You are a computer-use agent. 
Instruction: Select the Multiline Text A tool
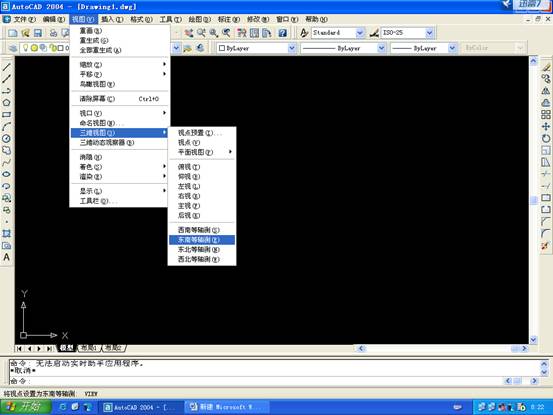[x=6, y=257]
